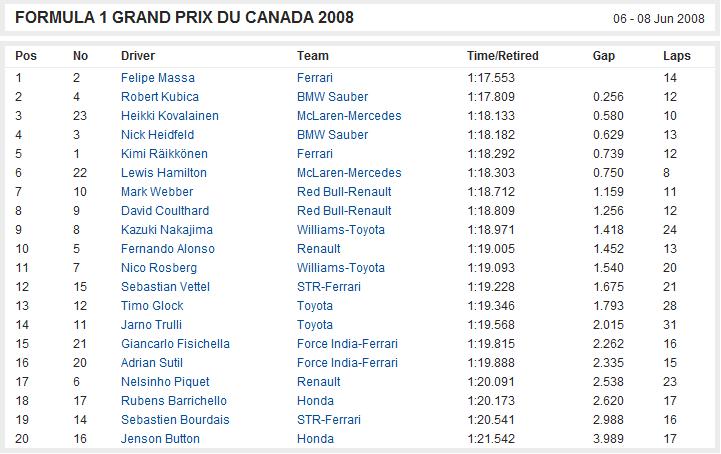Open Force India-Ferrari link for Fisichella
The width and height of the screenshot is (721, 454).
pyautogui.click(x=347, y=344)
